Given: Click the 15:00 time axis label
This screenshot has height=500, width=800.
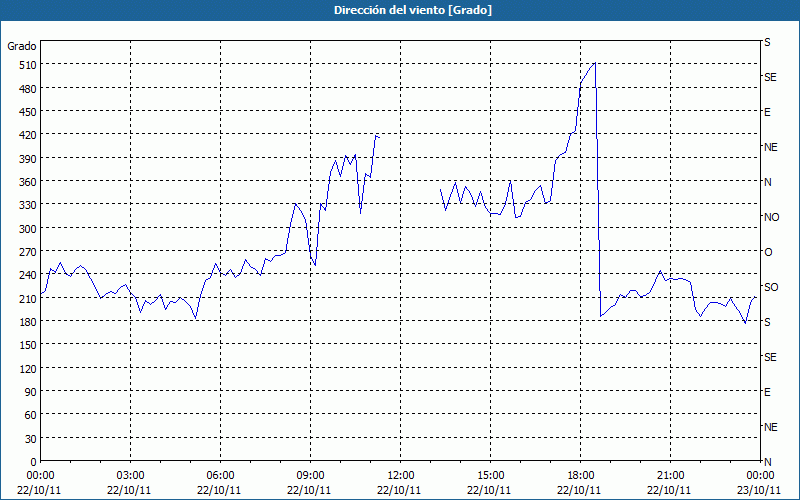Looking at the screenshot, I should coord(490,476).
